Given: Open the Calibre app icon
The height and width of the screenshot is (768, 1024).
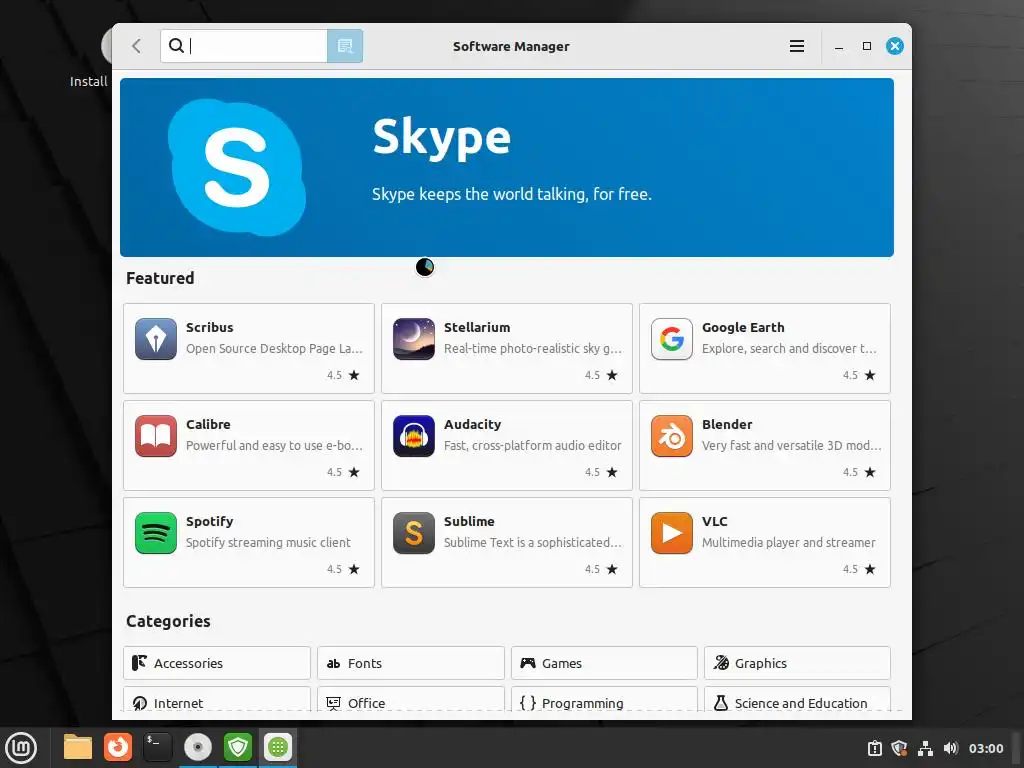Looking at the screenshot, I should (x=155, y=436).
